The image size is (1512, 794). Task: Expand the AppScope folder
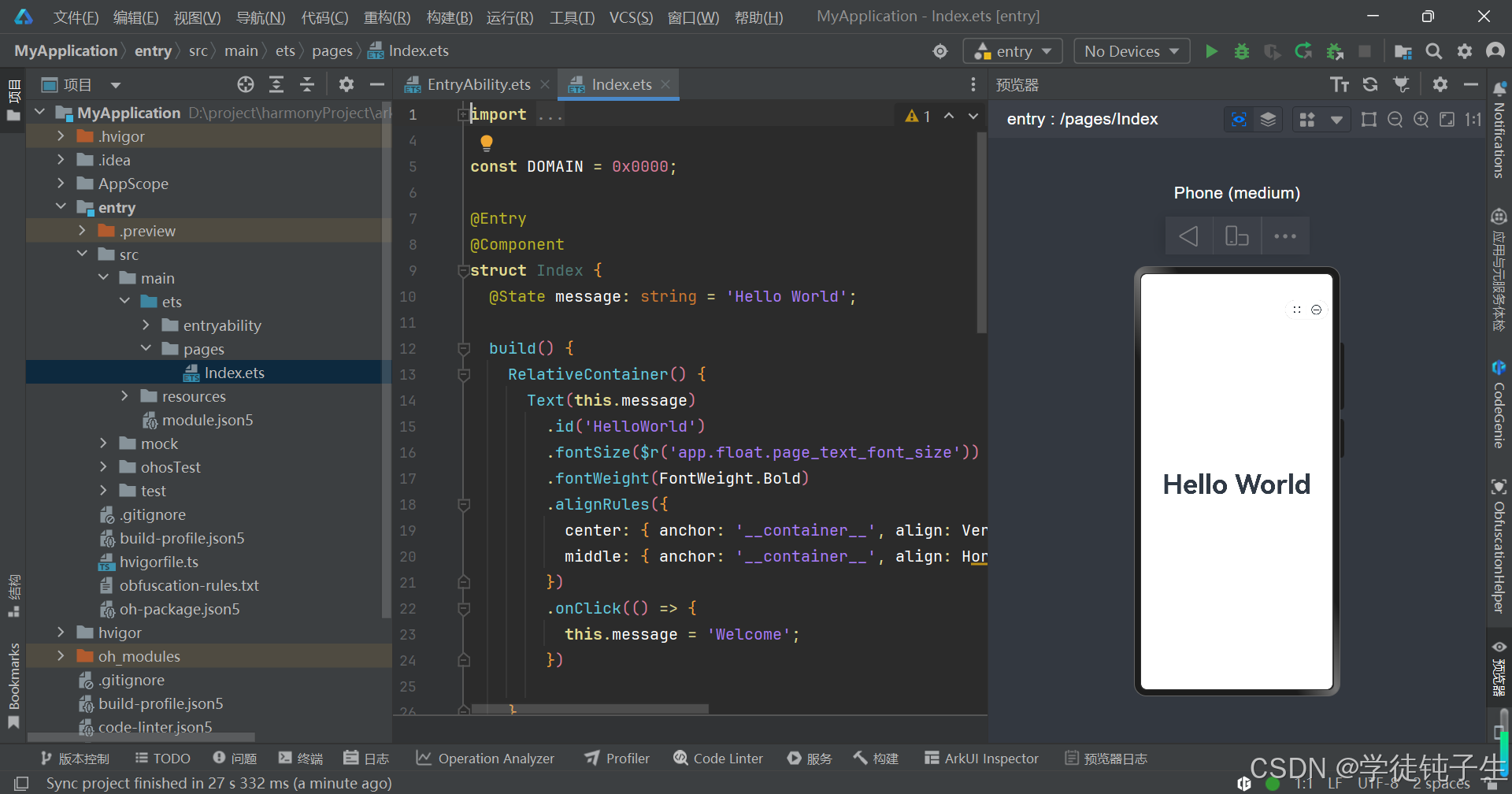(61, 184)
